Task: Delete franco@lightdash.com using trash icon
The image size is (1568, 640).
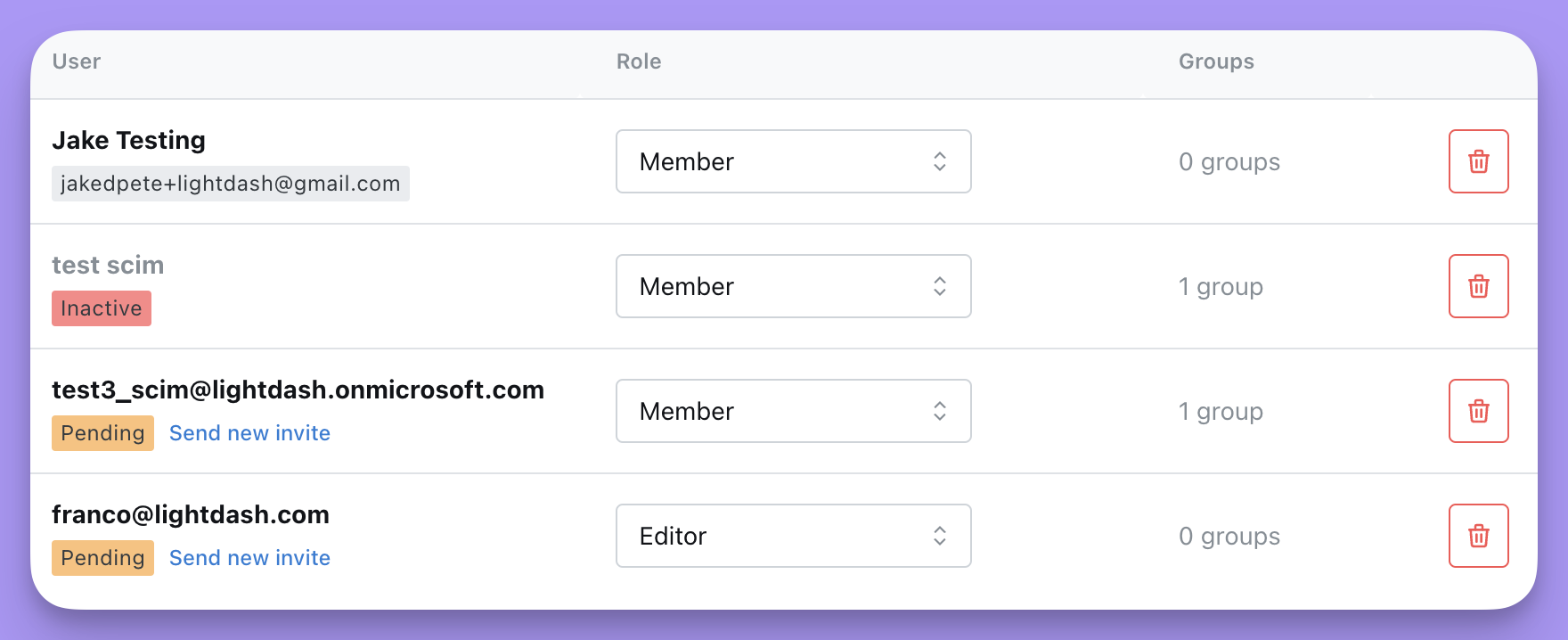Action: pos(1478,536)
